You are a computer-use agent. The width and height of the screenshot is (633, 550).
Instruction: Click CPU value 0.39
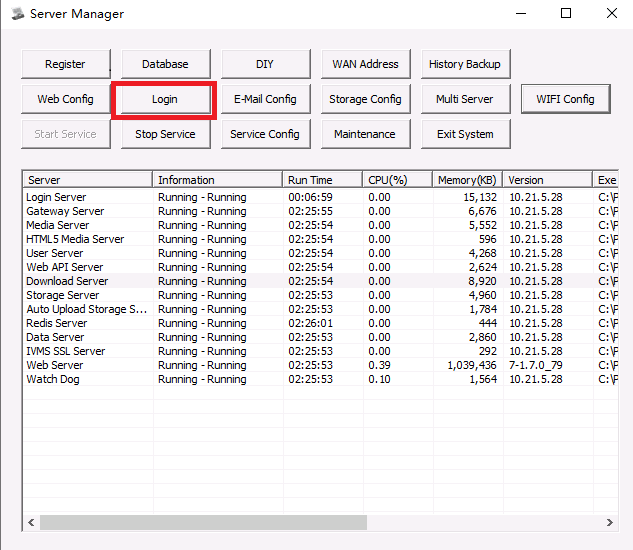coord(379,365)
